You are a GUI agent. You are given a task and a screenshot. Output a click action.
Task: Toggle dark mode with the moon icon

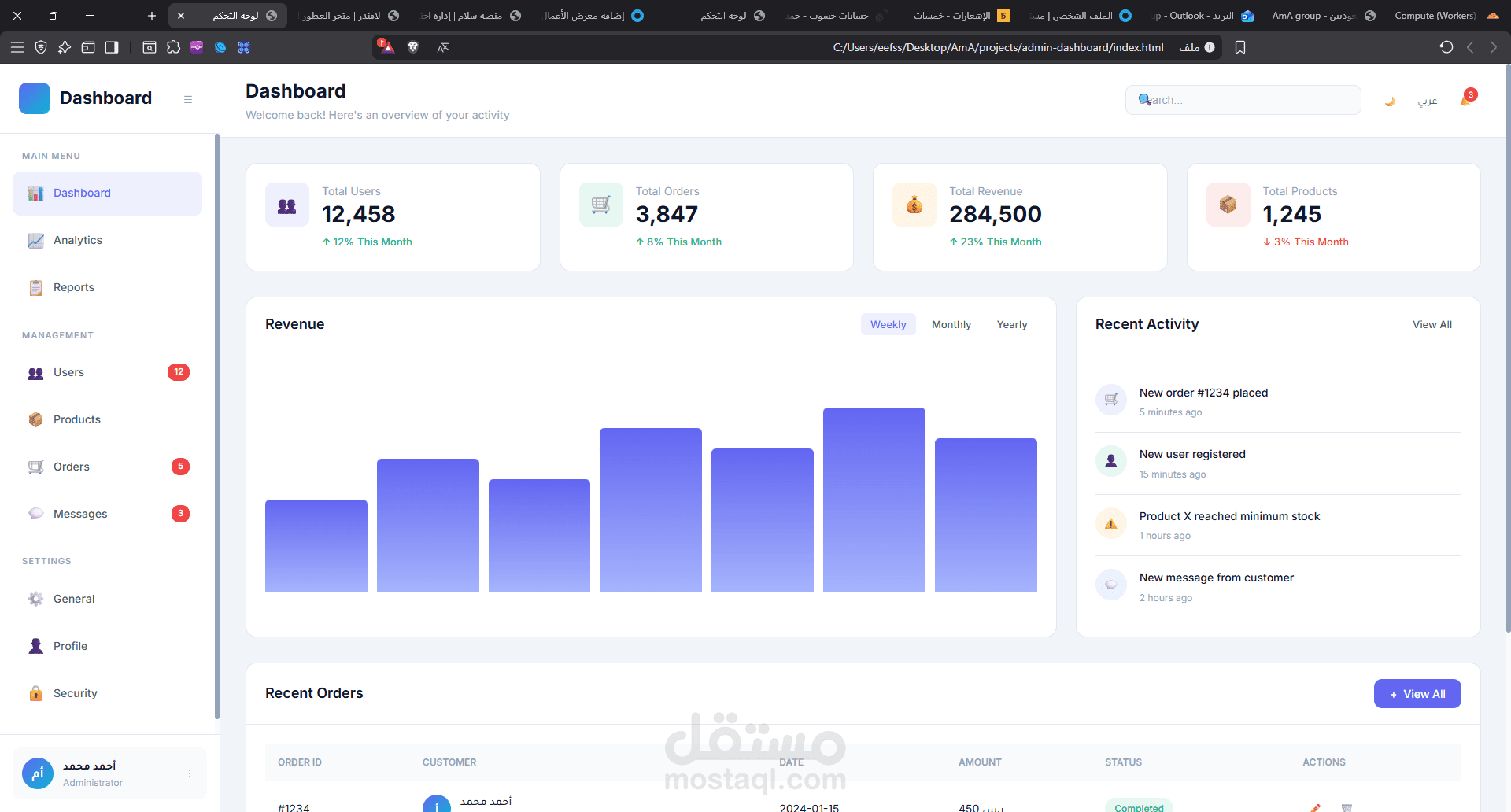pyautogui.click(x=1390, y=101)
